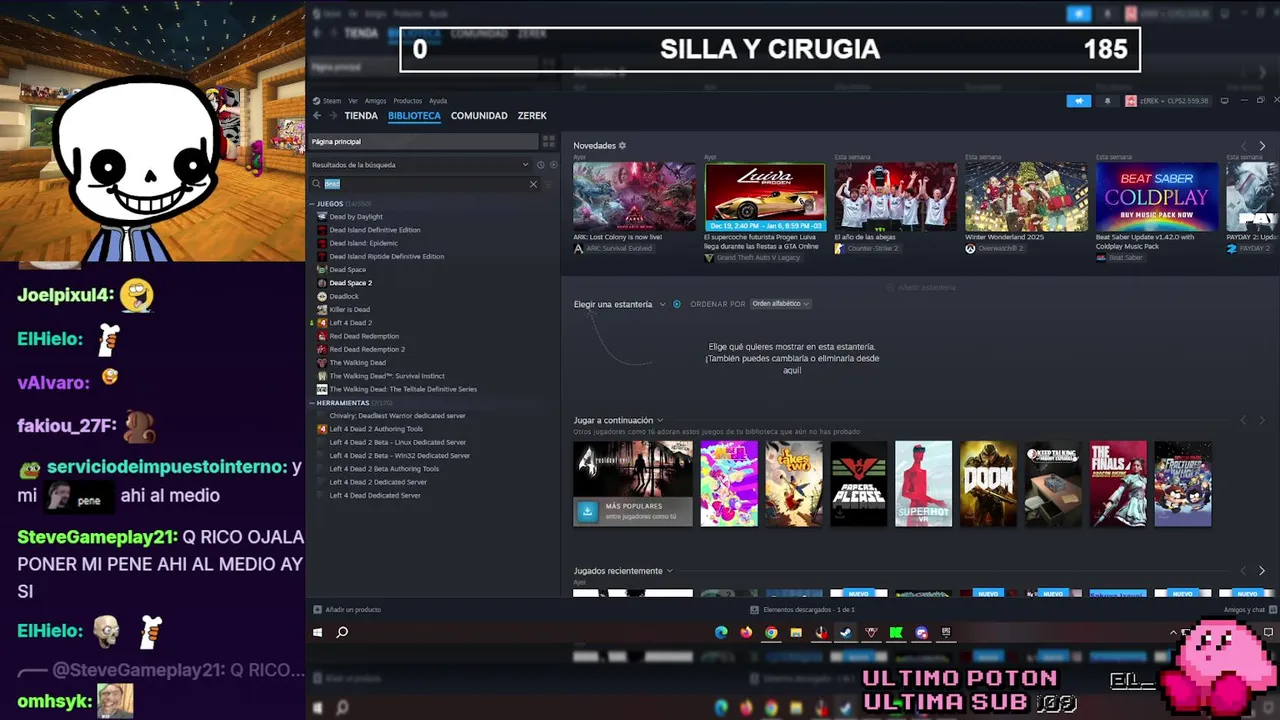The height and width of the screenshot is (720, 1280).
Task: Collapse the JUEGOS category
Action: [312, 204]
